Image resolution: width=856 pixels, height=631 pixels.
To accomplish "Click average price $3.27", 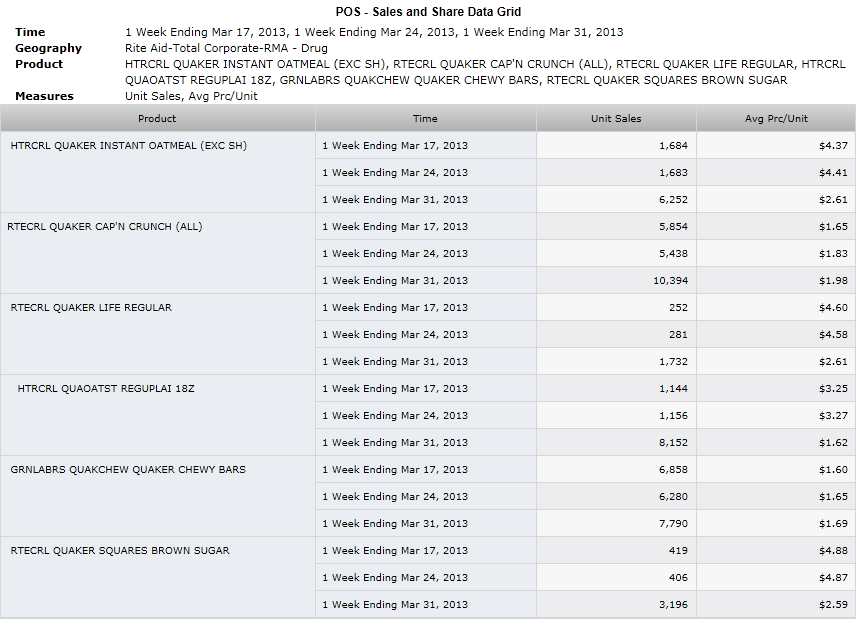I will pos(833,416).
